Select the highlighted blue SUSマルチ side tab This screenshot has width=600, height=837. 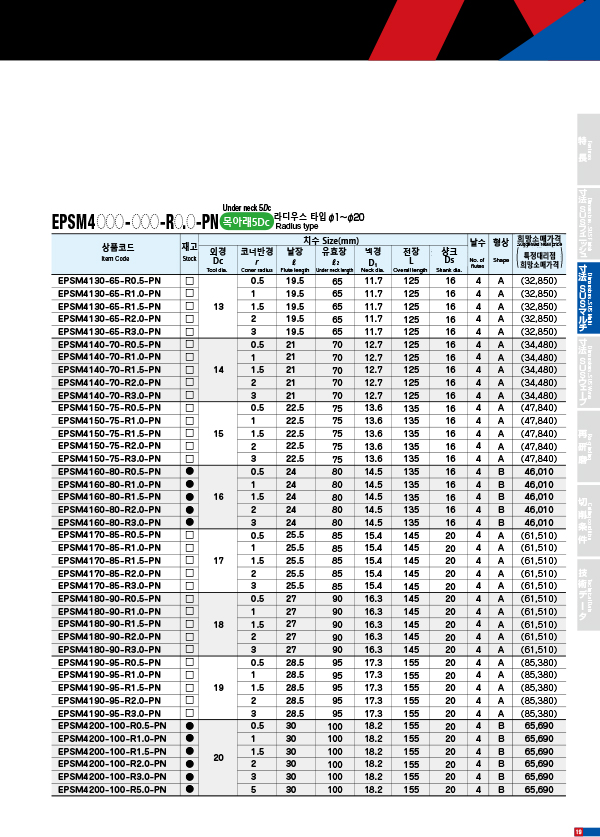click(x=588, y=298)
